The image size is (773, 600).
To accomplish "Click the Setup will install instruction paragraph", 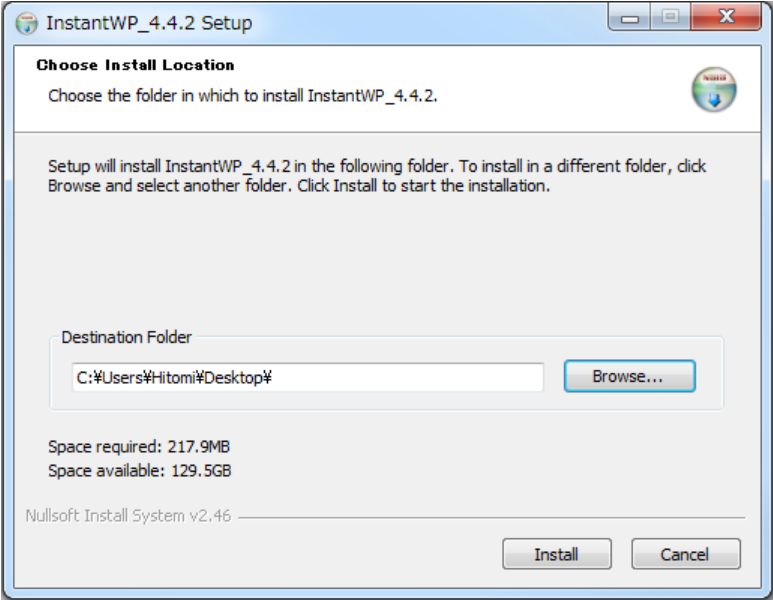I will pos(377,176).
